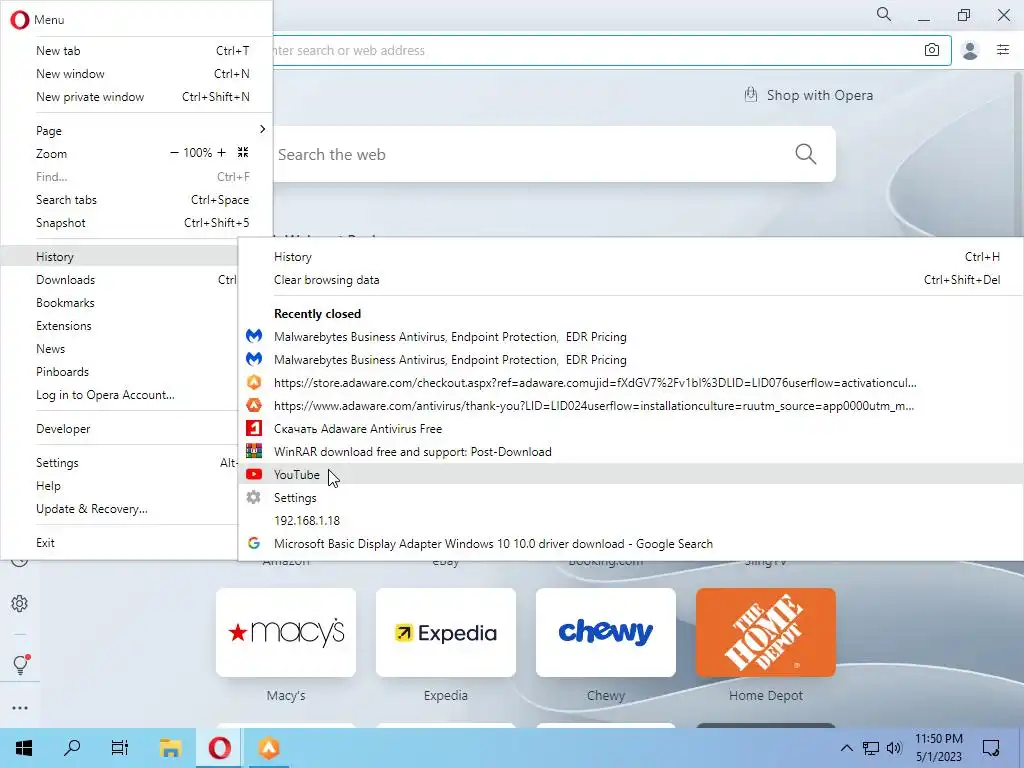This screenshot has width=1024, height=768.
Task: Click the Opera logo Menu button
Action: [x=37, y=20]
